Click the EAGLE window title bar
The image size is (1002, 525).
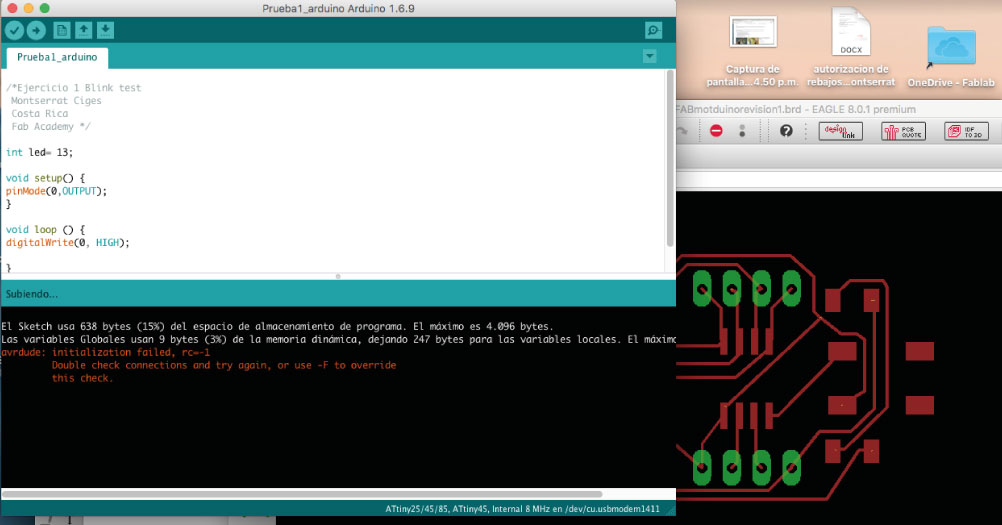coord(839,109)
